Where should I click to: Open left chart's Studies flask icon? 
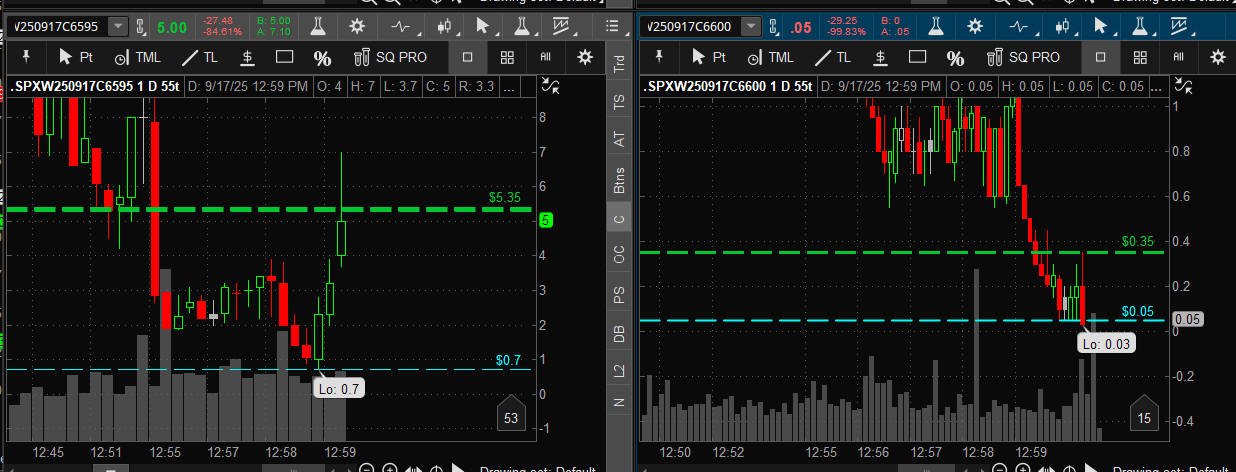(x=317, y=25)
